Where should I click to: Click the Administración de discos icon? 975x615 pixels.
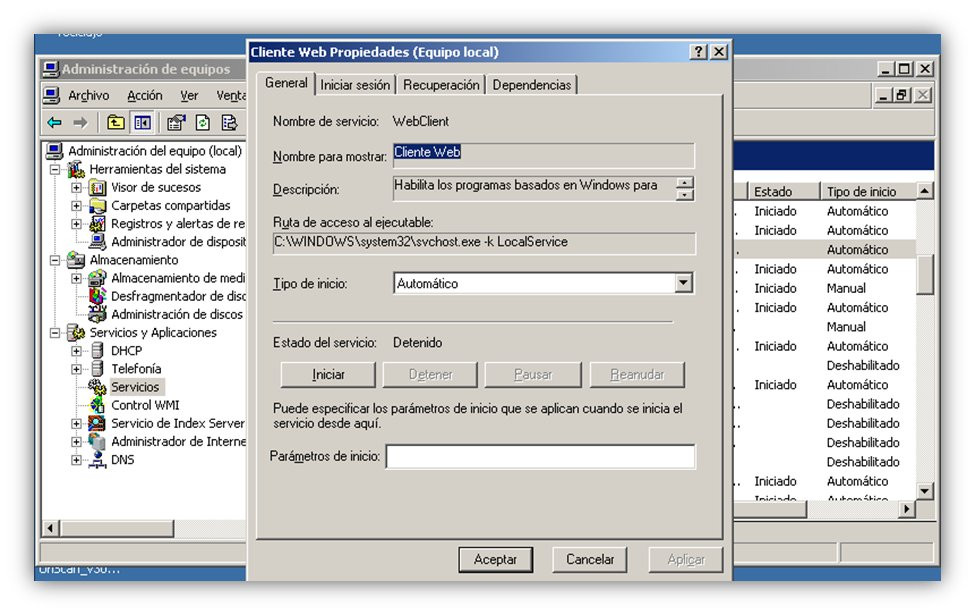[x=97, y=313]
